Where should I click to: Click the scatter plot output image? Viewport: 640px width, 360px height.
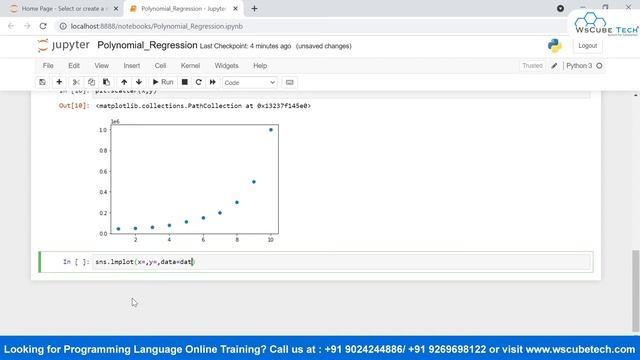189,181
